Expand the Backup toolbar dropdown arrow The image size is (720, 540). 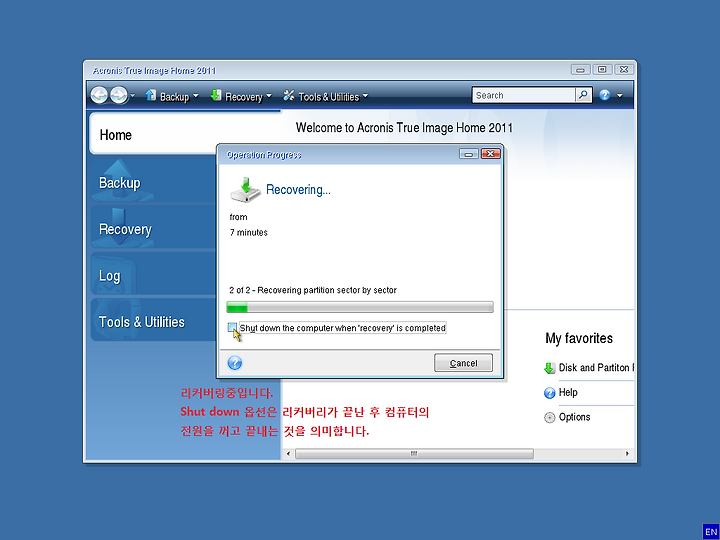pos(196,96)
